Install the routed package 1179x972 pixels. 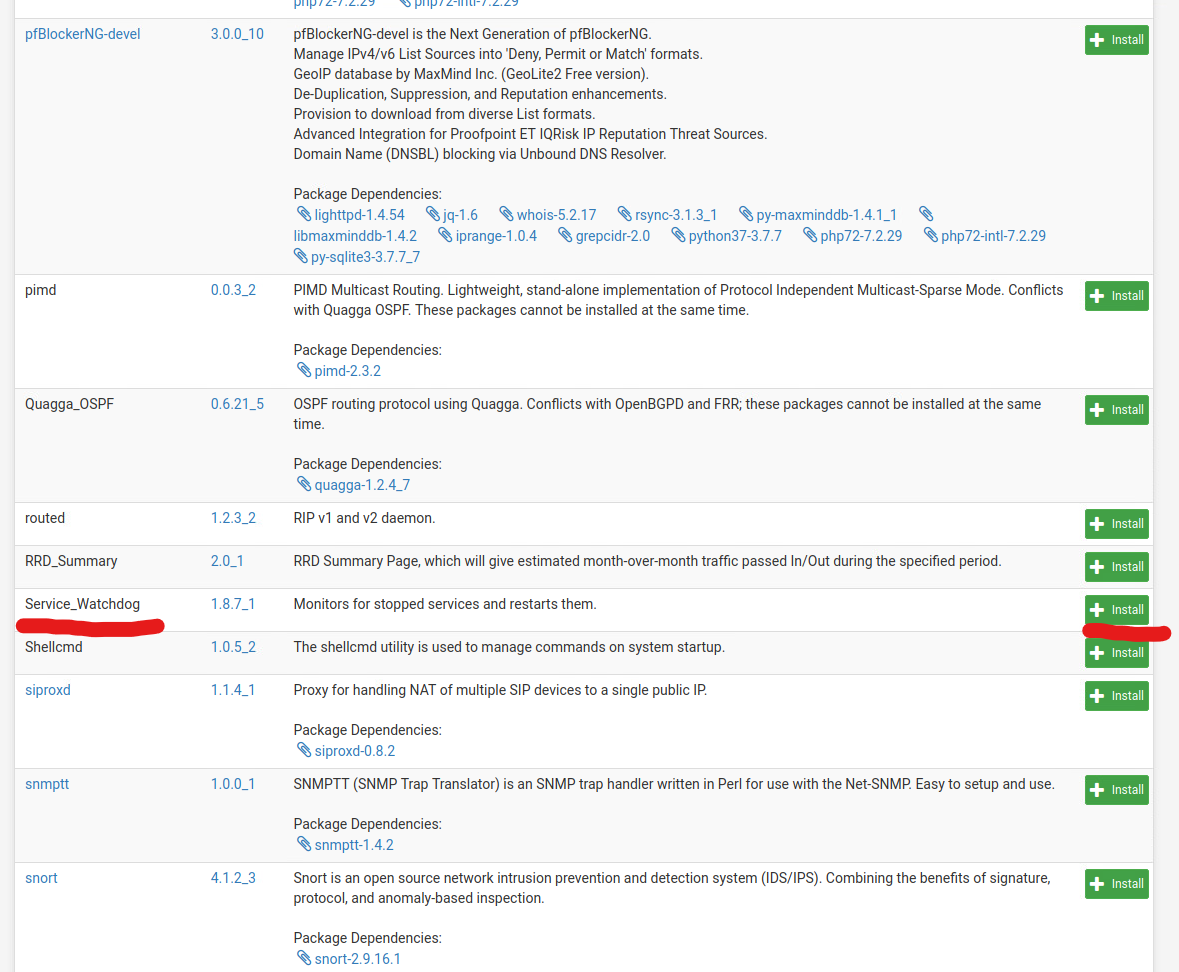coord(1117,524)
